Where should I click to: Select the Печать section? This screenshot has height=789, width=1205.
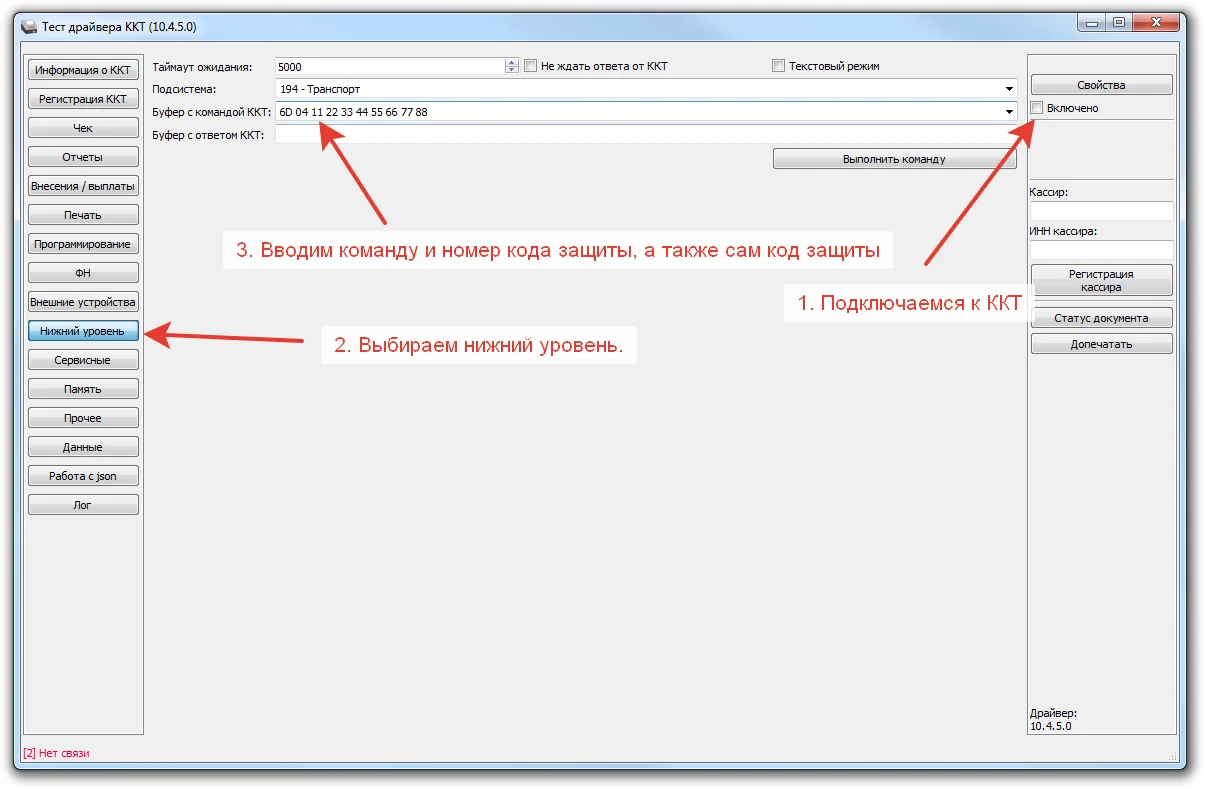(x=83, y=215)
